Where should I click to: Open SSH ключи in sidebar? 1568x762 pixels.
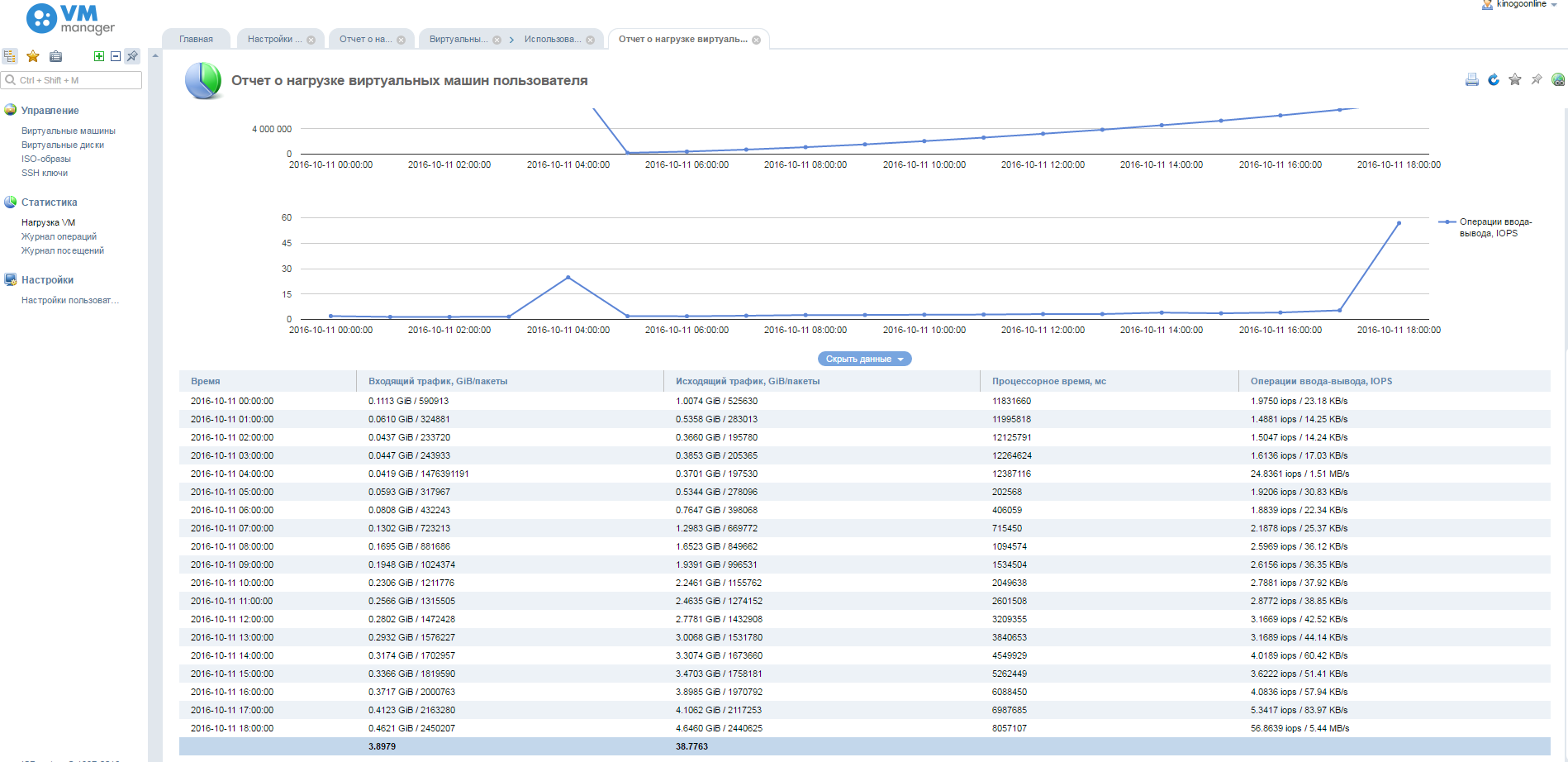pyautogui.click(x=45, y=173)
